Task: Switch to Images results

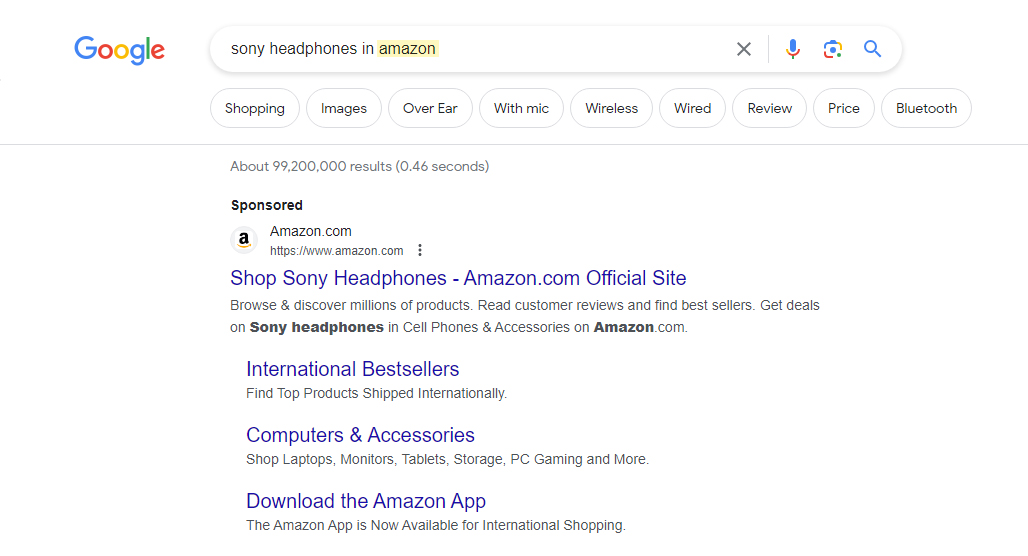Action: pyautogui.click(x=344, y=108)
